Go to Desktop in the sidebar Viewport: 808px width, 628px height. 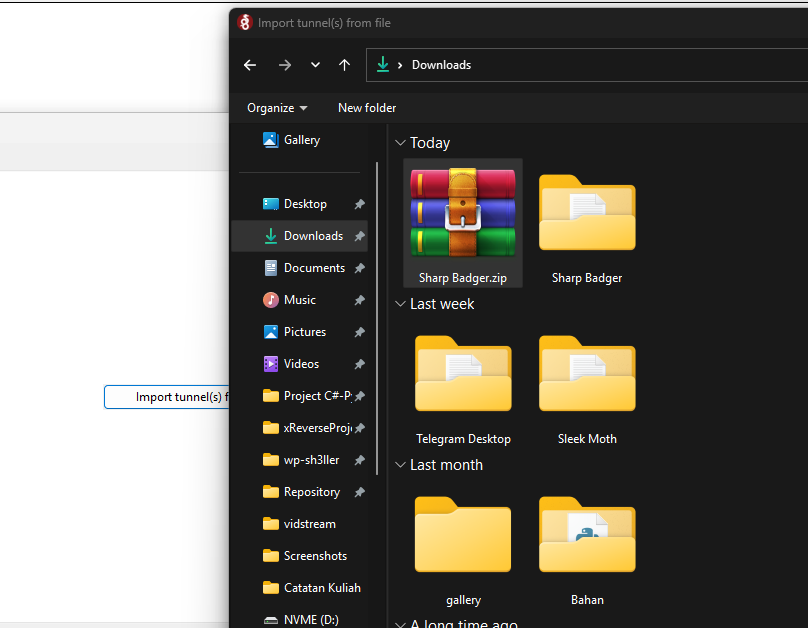[x=305, y=204]
